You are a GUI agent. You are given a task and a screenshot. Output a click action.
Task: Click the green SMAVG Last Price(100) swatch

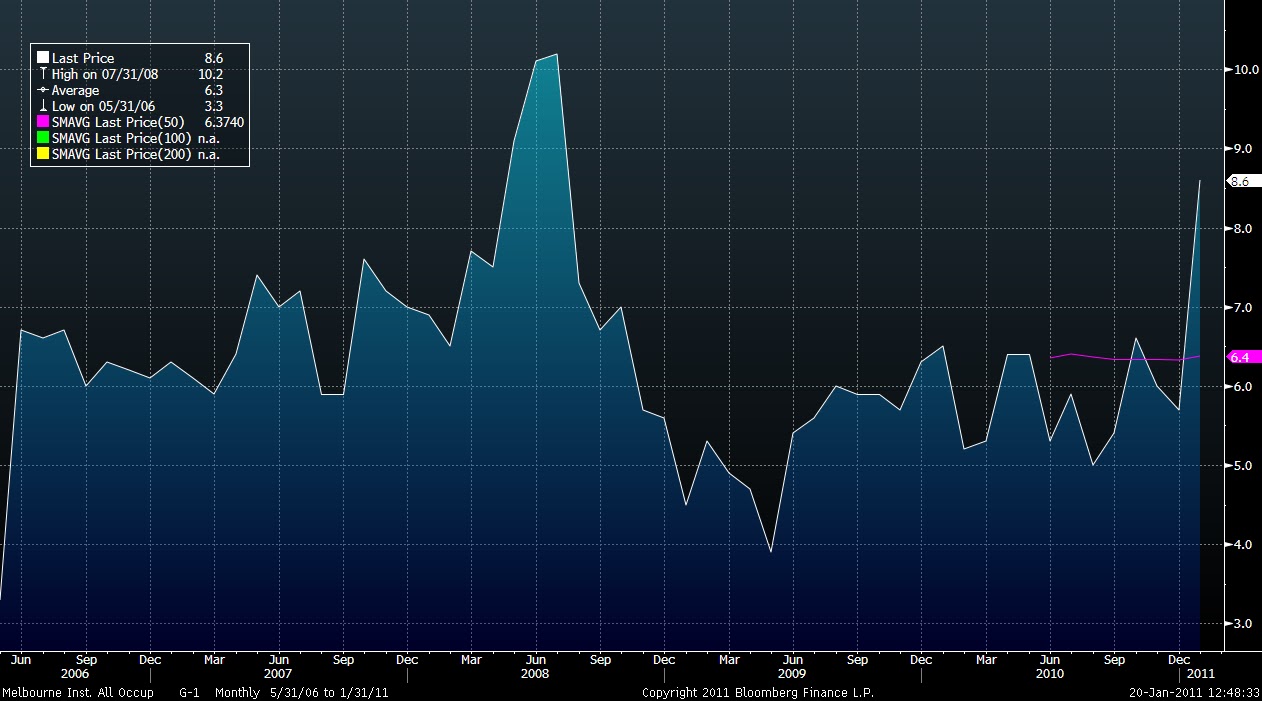43,138
